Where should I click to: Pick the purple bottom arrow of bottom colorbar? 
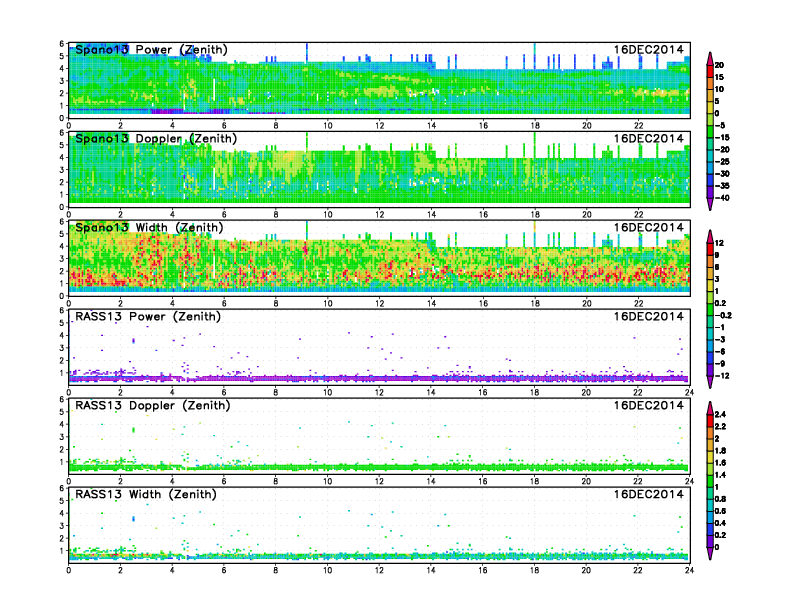click(x=710, y=554)
